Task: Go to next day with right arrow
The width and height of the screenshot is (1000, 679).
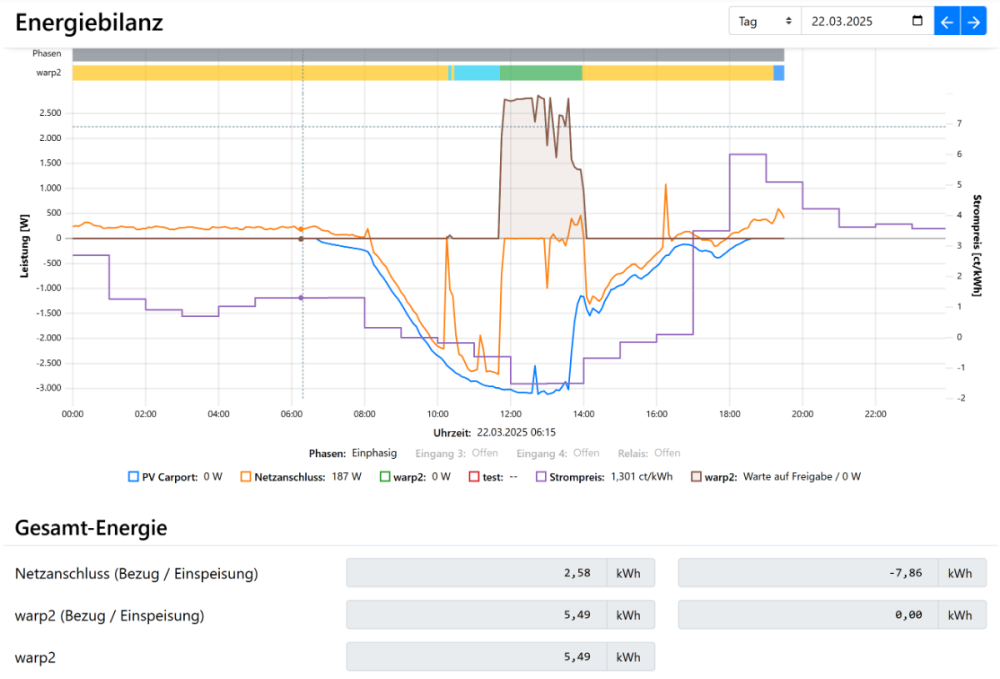Action: 973,21
